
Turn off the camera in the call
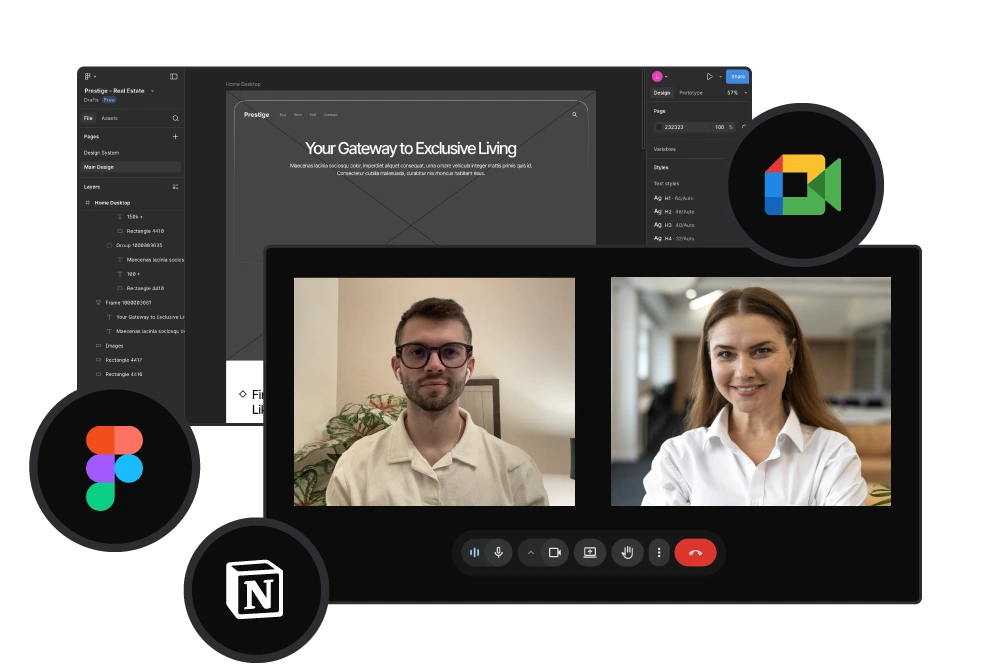(x=555, y=552)
